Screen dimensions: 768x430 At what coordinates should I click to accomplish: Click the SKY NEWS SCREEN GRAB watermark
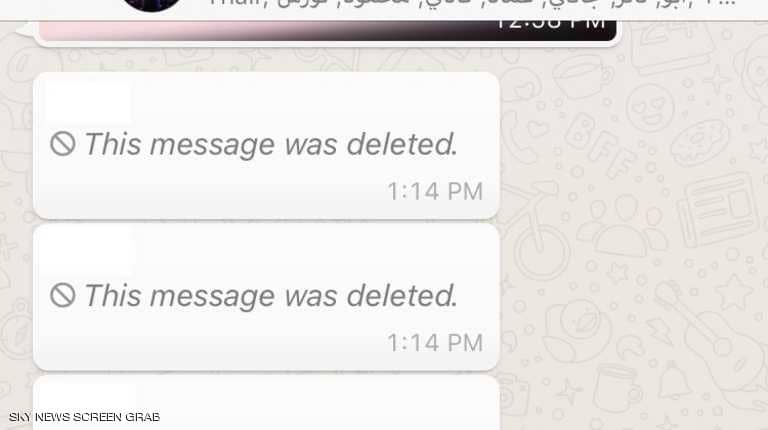[84, 417]
